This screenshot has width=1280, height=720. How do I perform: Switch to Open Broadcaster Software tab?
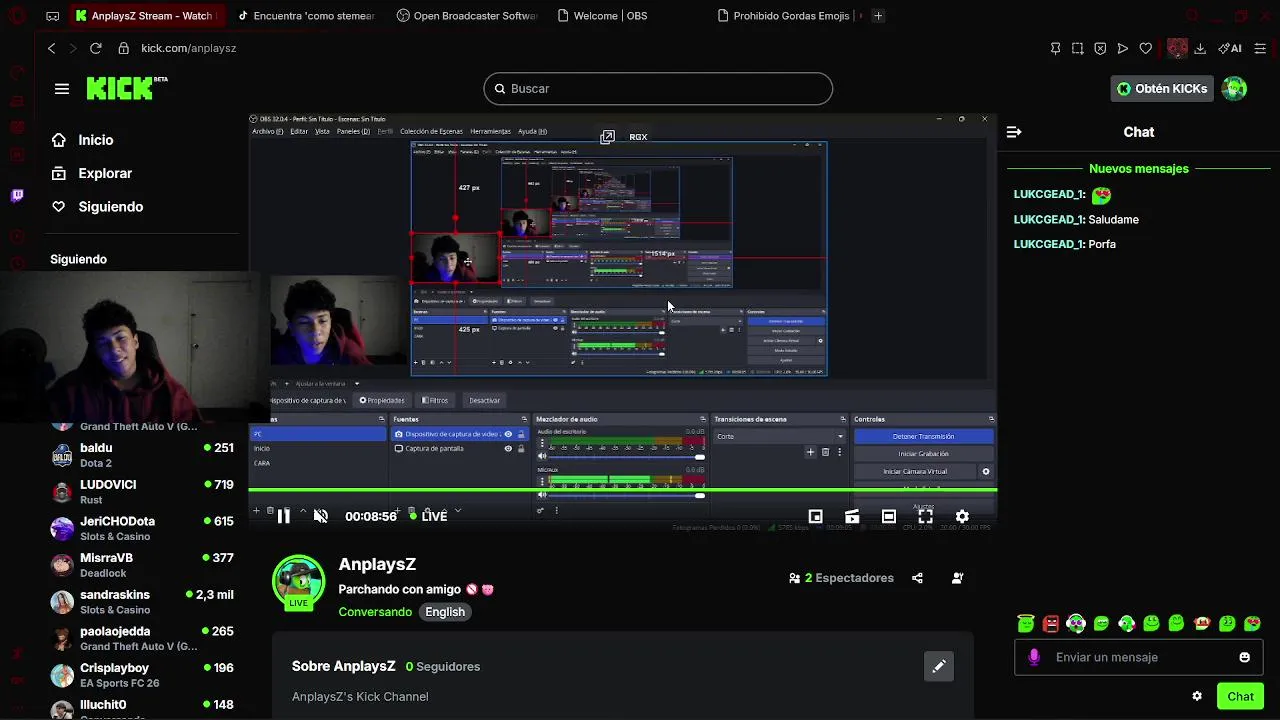468,16
